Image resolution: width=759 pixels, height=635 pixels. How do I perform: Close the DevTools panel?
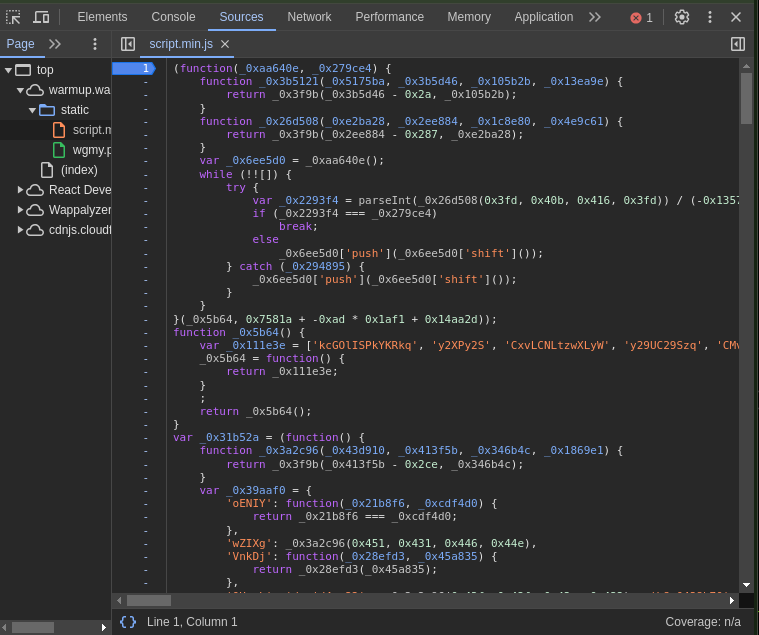736,17
